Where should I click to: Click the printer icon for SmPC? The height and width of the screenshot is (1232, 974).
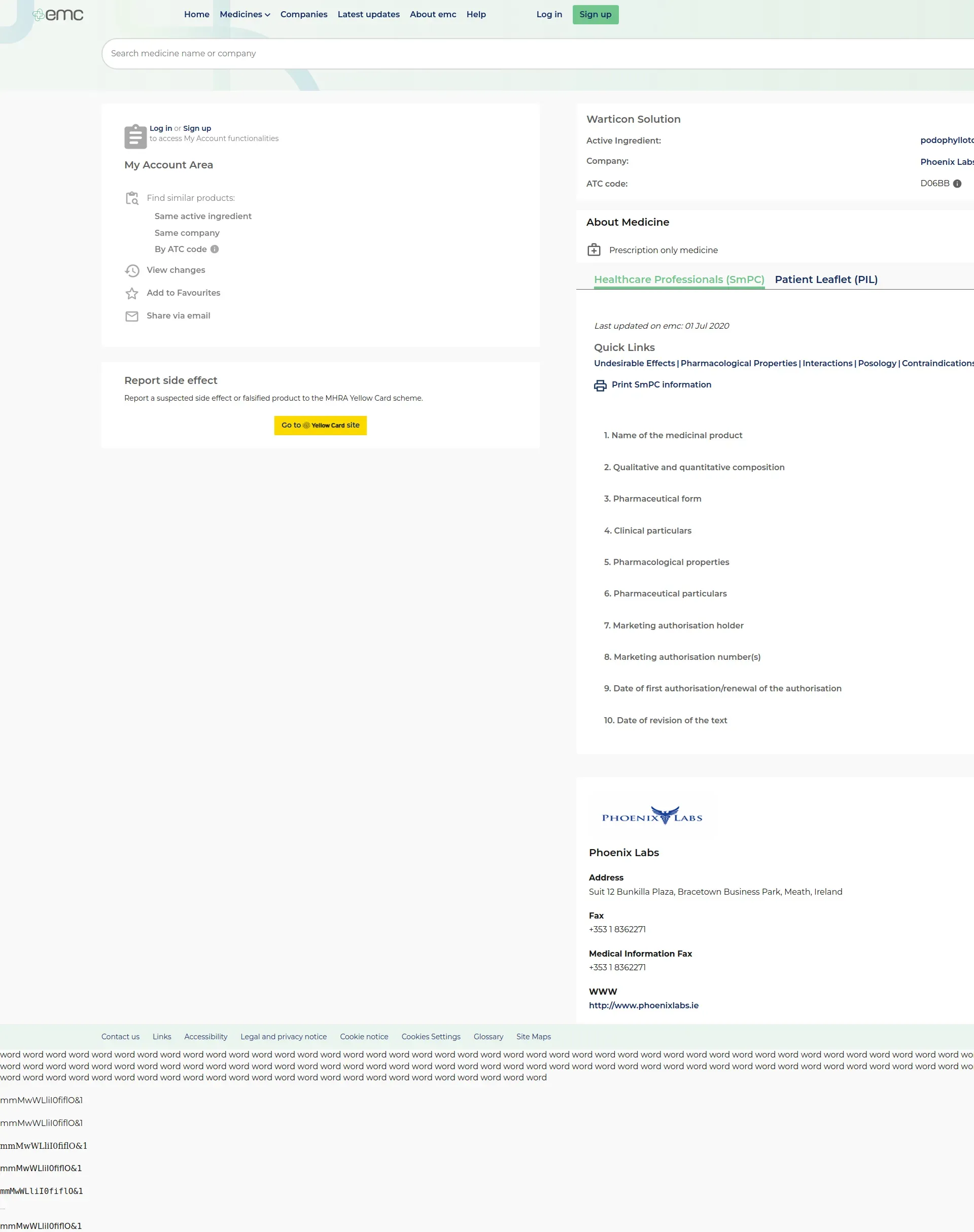pyautogui.click(x=600, y=385)
